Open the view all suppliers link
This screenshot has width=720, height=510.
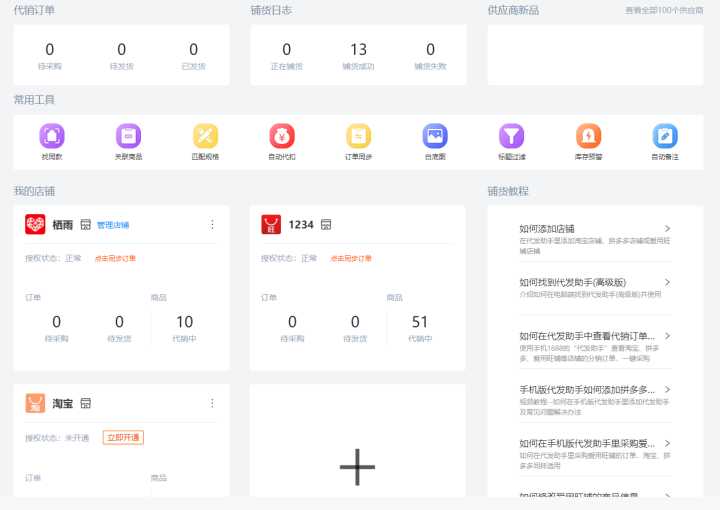click(664, 10)
